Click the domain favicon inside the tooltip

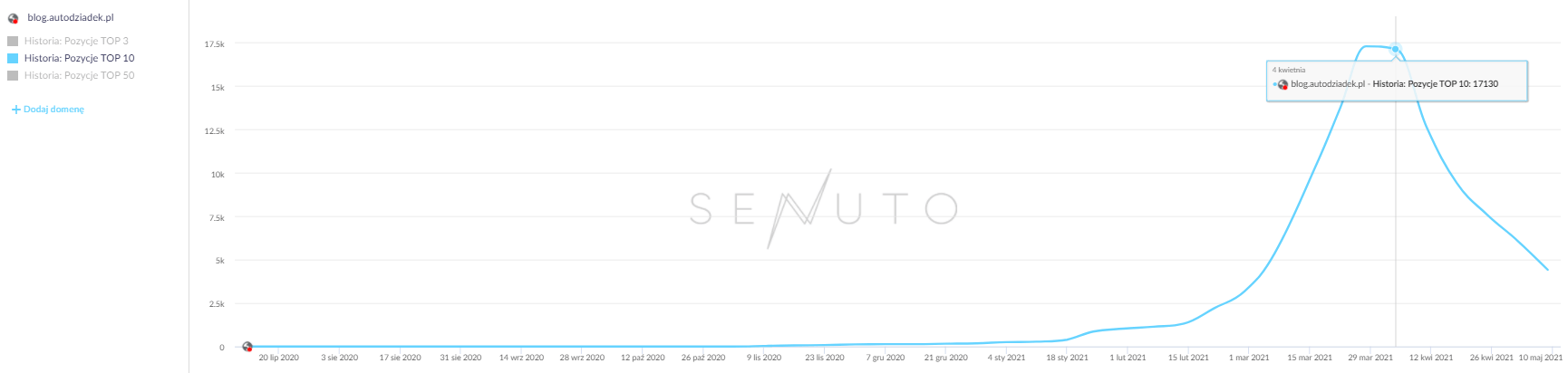1282,84
